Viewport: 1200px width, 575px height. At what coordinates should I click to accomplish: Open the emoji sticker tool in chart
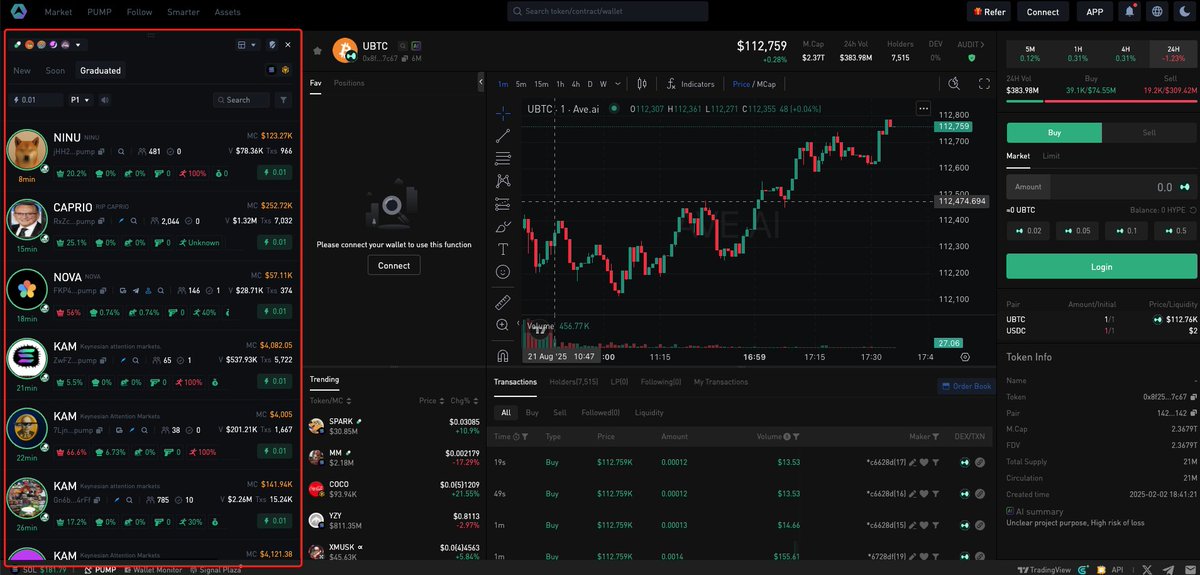coord(502,272)
